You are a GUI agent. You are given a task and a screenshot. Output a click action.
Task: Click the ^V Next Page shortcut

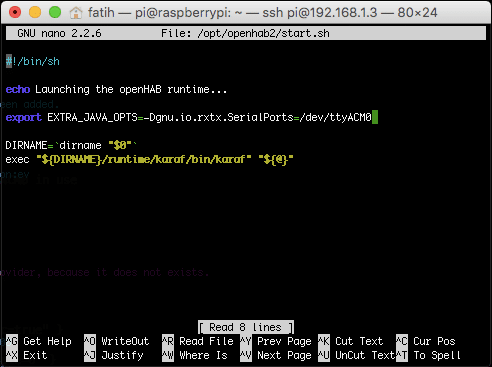[276, 355]
